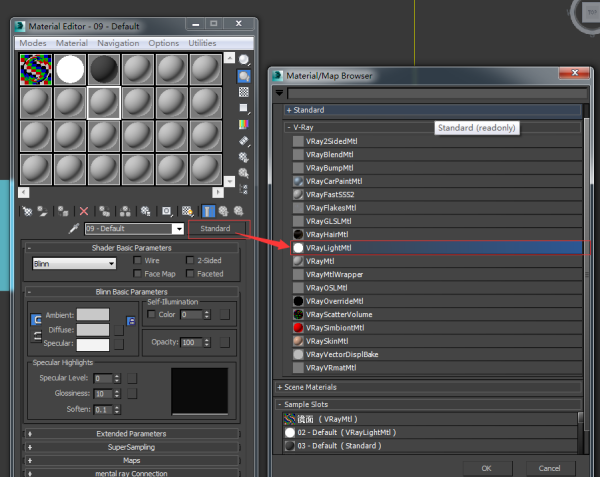Image resolution: width=600 pixels, height=477 pixels.
Task: Open the Navigation menu
Action: (118, 43)
